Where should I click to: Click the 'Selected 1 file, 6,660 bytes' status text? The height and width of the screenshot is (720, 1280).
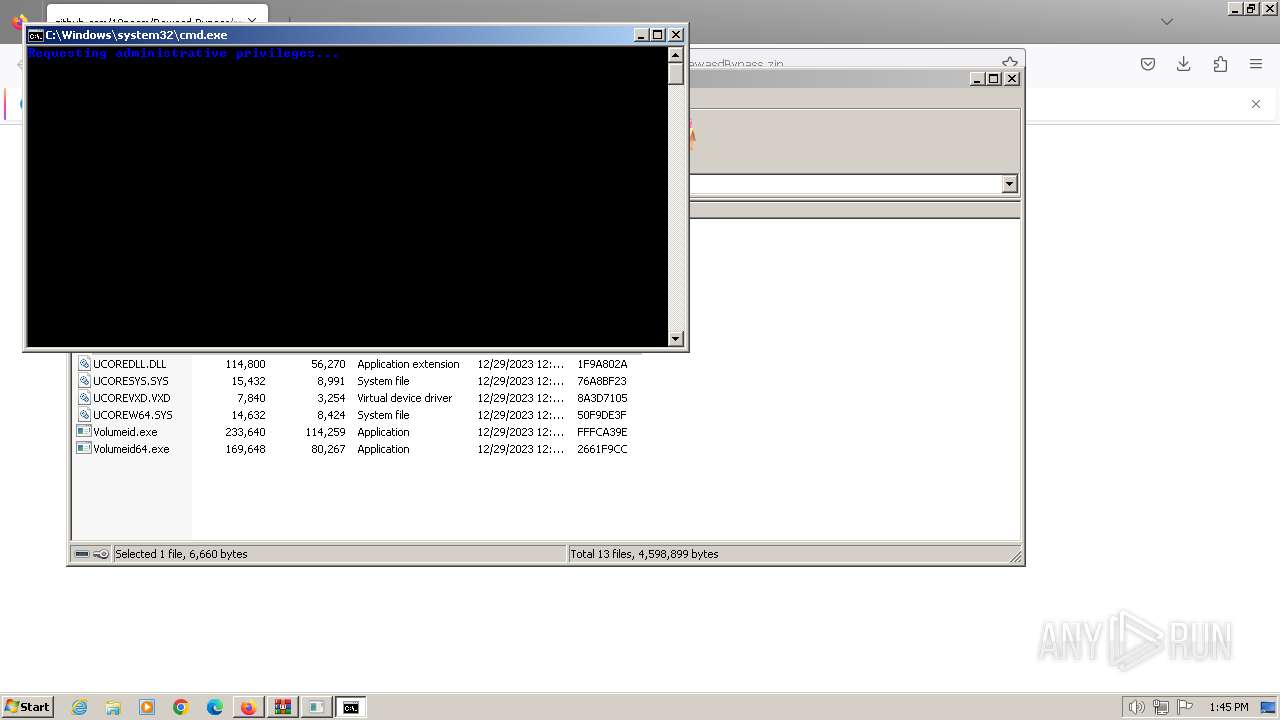click(181, 554)
